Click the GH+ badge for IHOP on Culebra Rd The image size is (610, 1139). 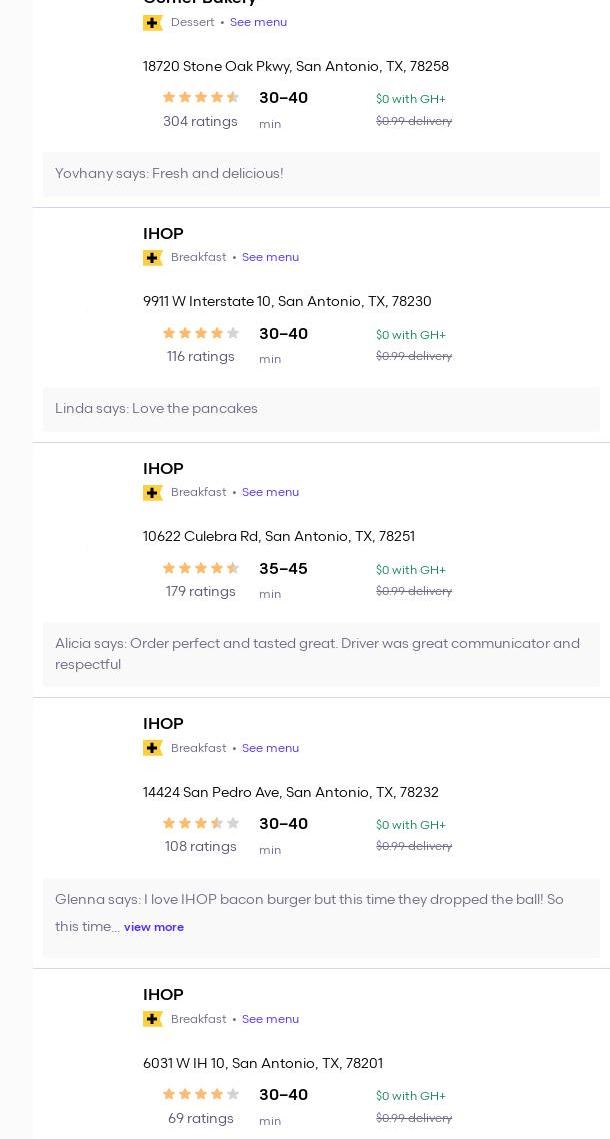[153, 493]
